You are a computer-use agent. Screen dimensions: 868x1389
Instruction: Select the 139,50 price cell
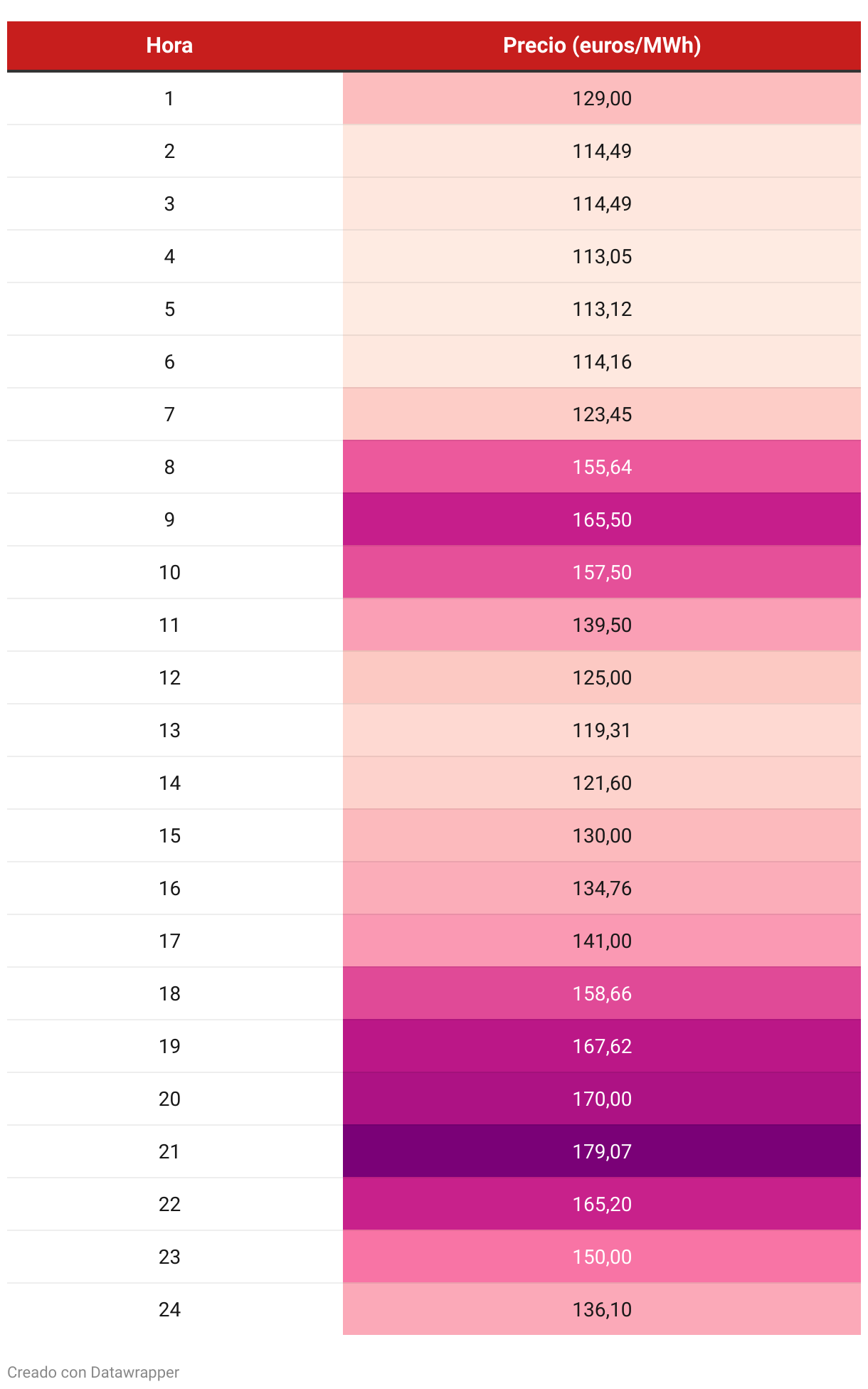coord(601,625)
